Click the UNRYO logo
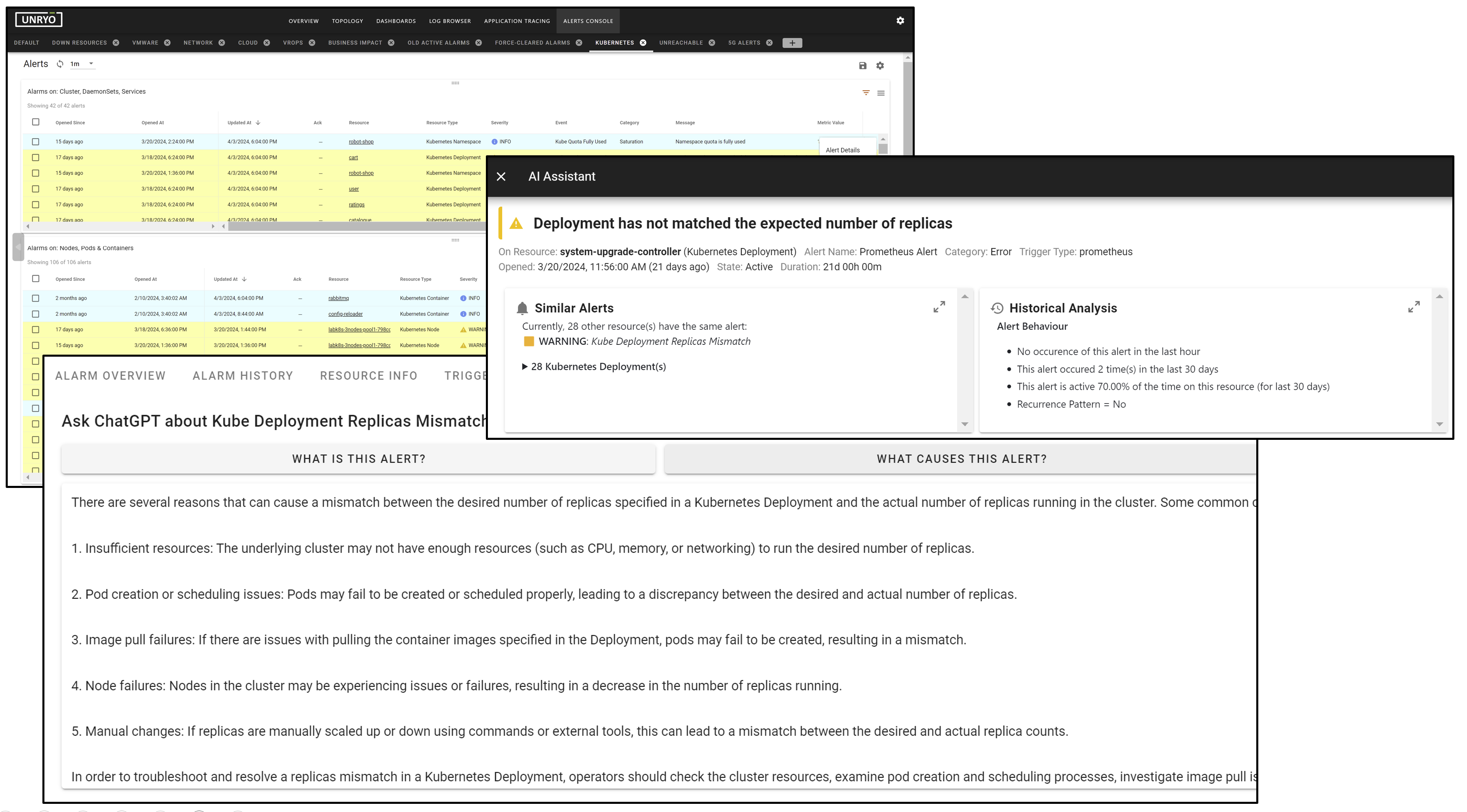 (39, 20)
